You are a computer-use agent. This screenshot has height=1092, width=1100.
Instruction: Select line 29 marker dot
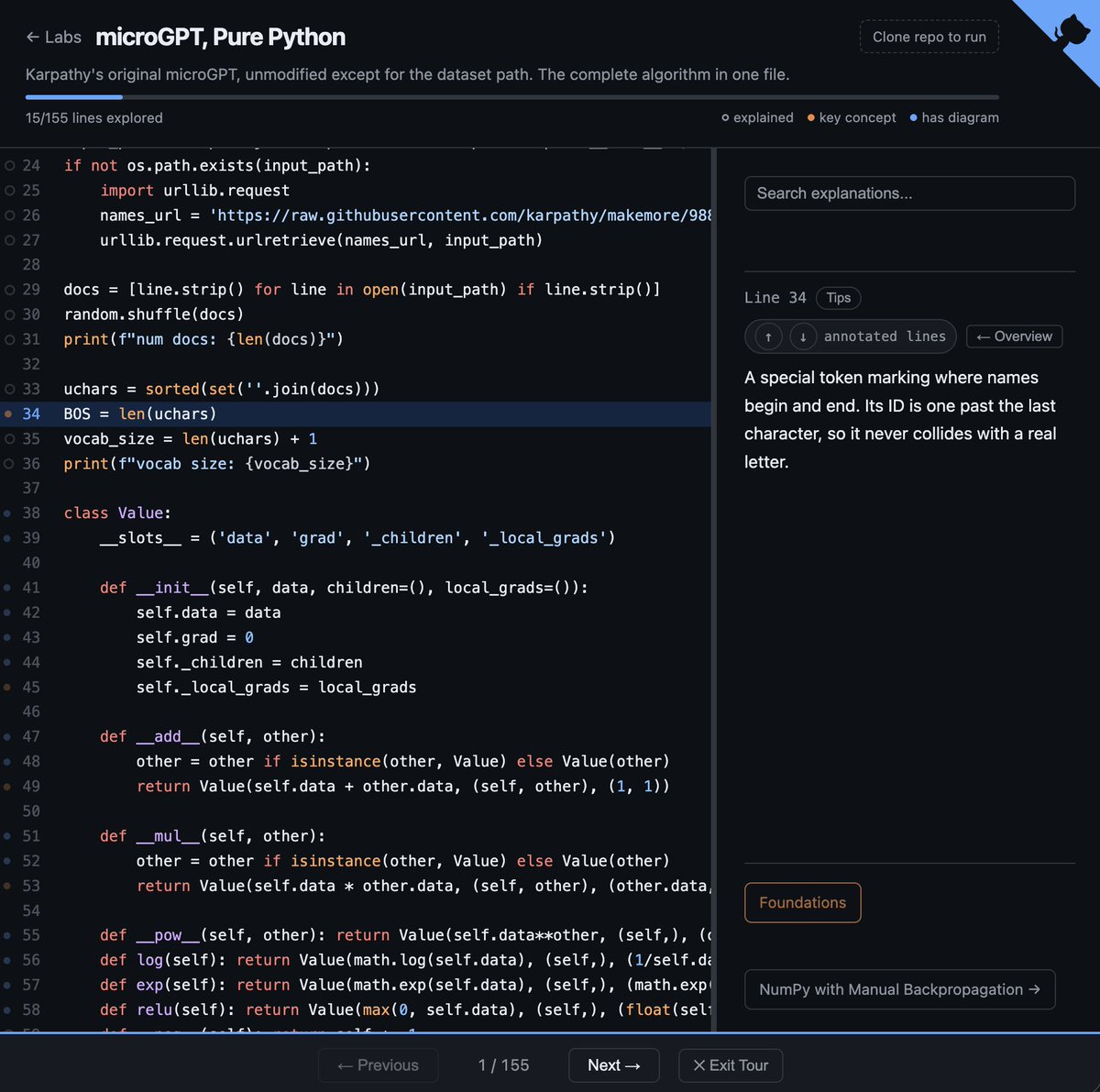point(10,290)
